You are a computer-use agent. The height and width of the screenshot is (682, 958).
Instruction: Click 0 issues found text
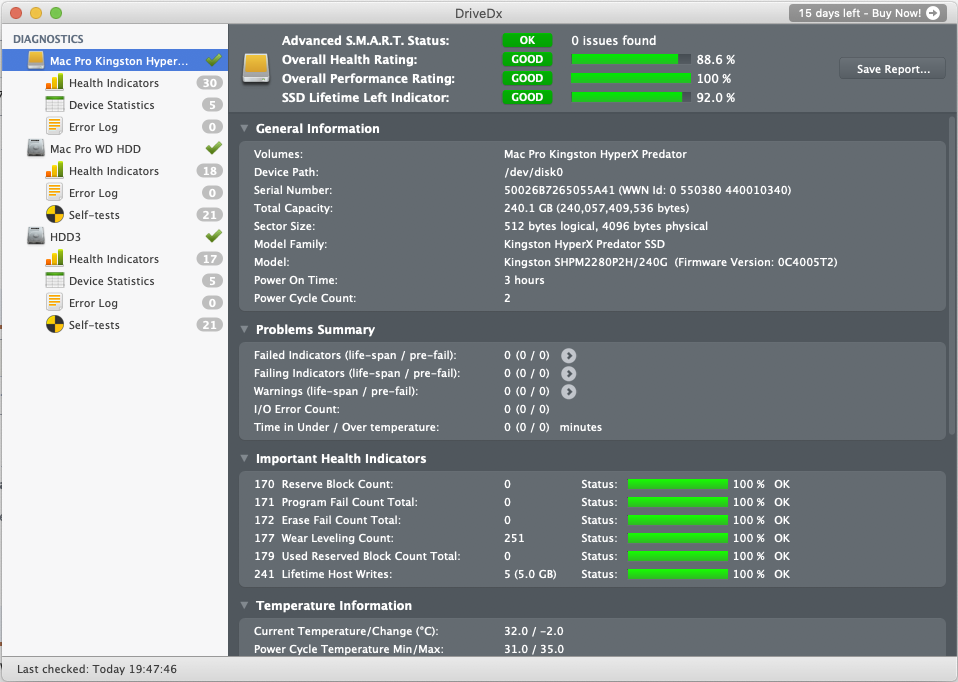click(613, 40)
